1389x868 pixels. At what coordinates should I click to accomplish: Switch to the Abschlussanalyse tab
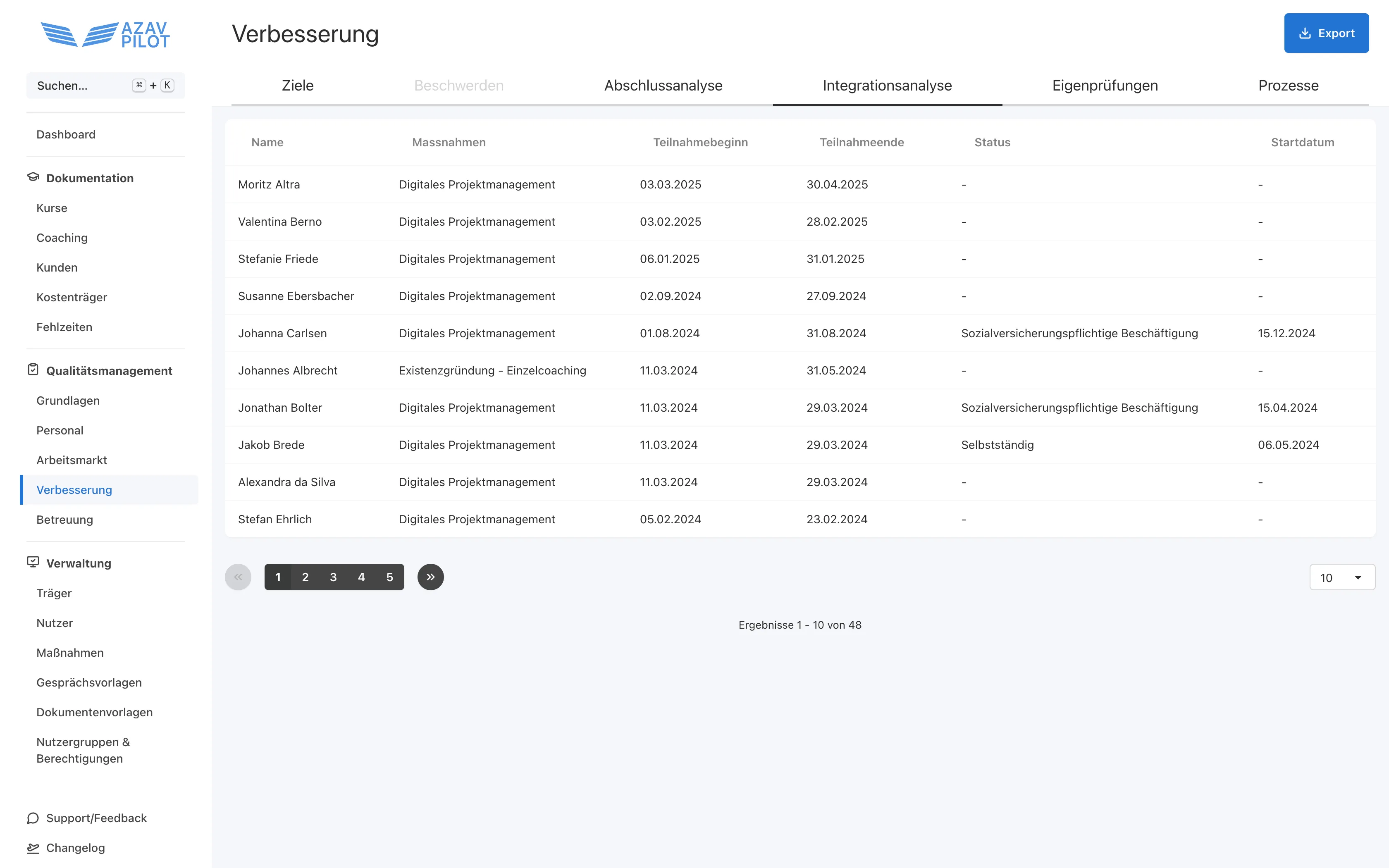coord(663,86)
